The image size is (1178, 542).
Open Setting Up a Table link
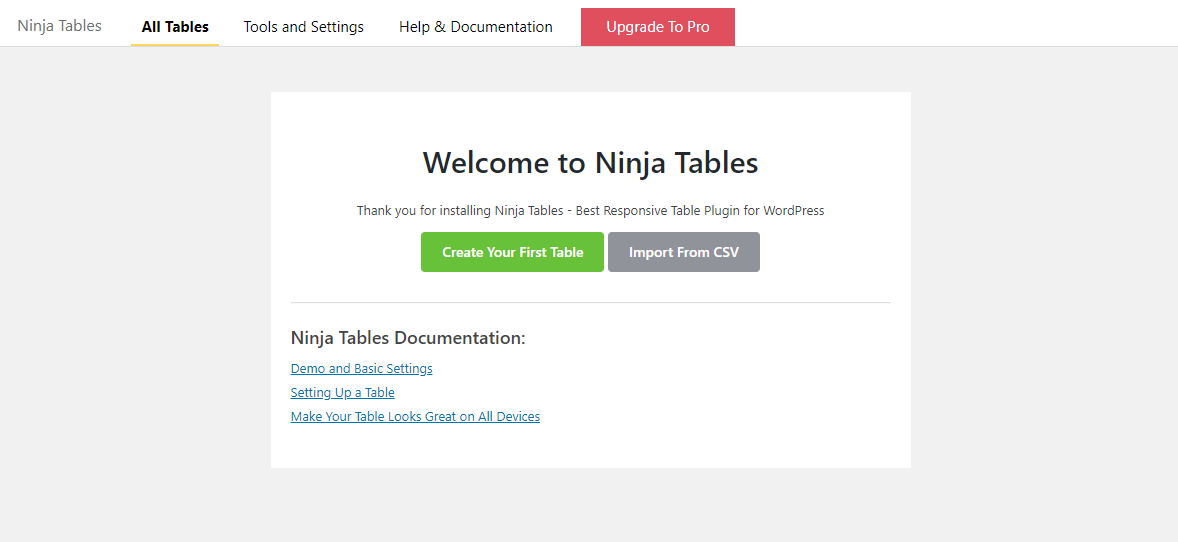coord(343,392)
